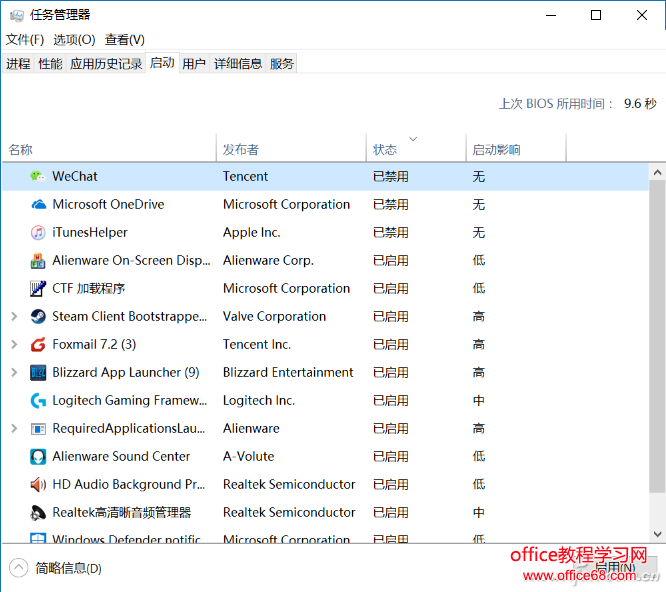
Task: Open the 文件(F) menu
Action: pyautogui.click(x=25, y=39)
